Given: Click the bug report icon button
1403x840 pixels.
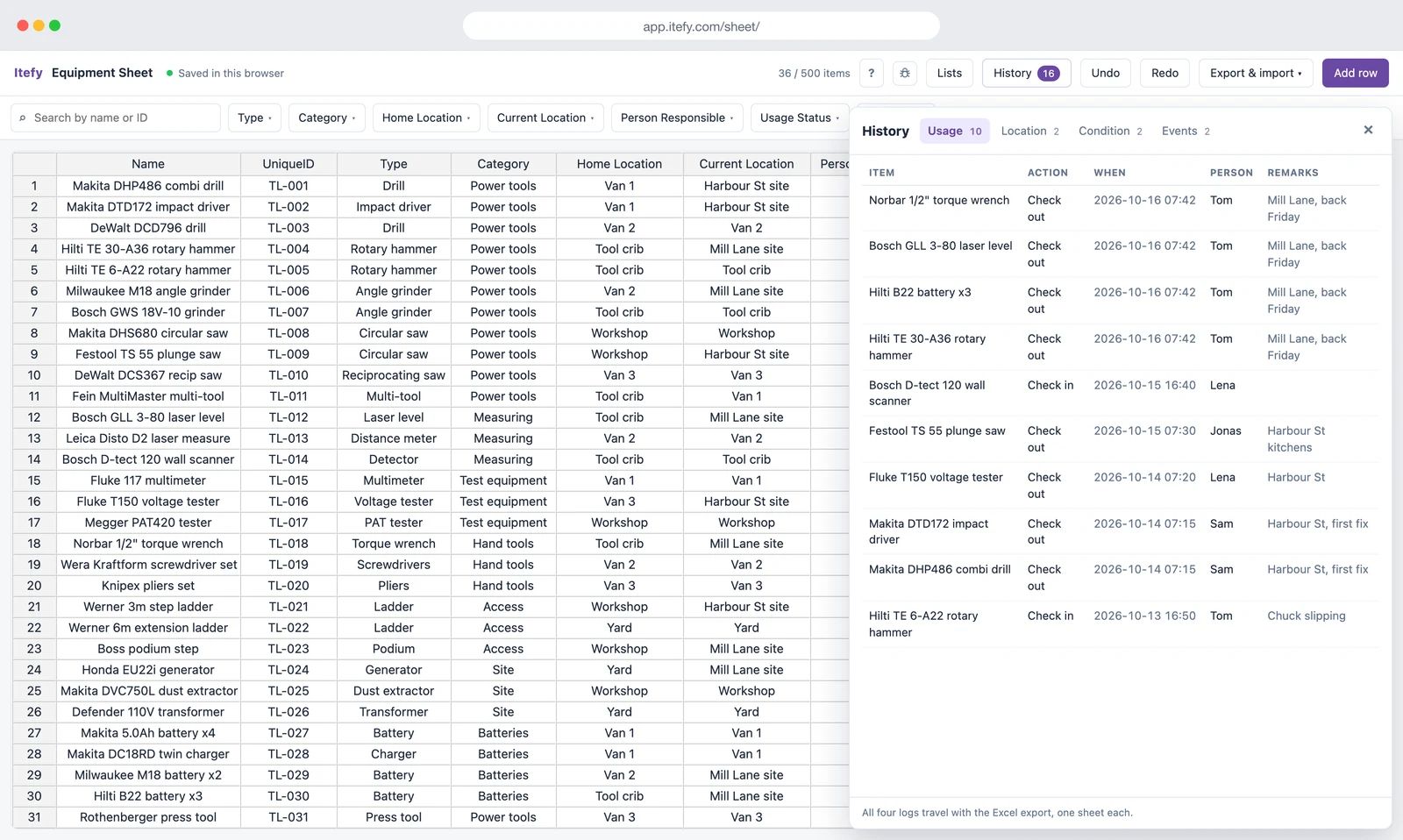Looking at the screenshot, I should click(905, 73).
